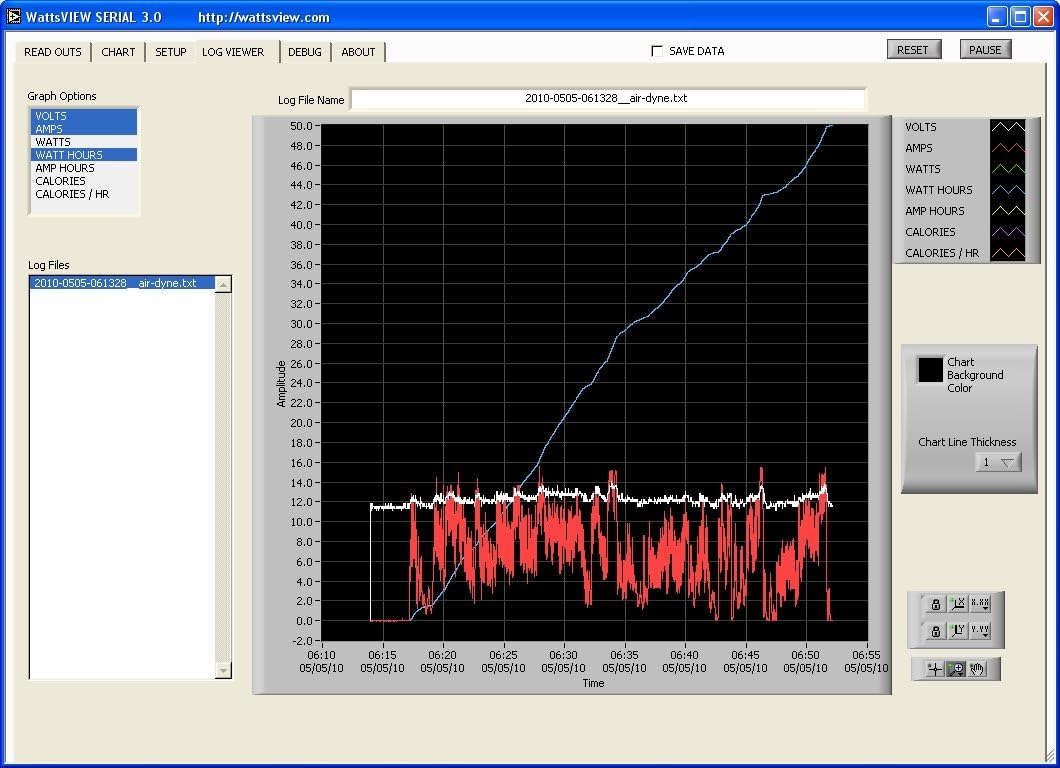Viewport: 1060px width, 768px height.
Task: Enable Y-axis autoscale icon
Action: pos(959,631)
